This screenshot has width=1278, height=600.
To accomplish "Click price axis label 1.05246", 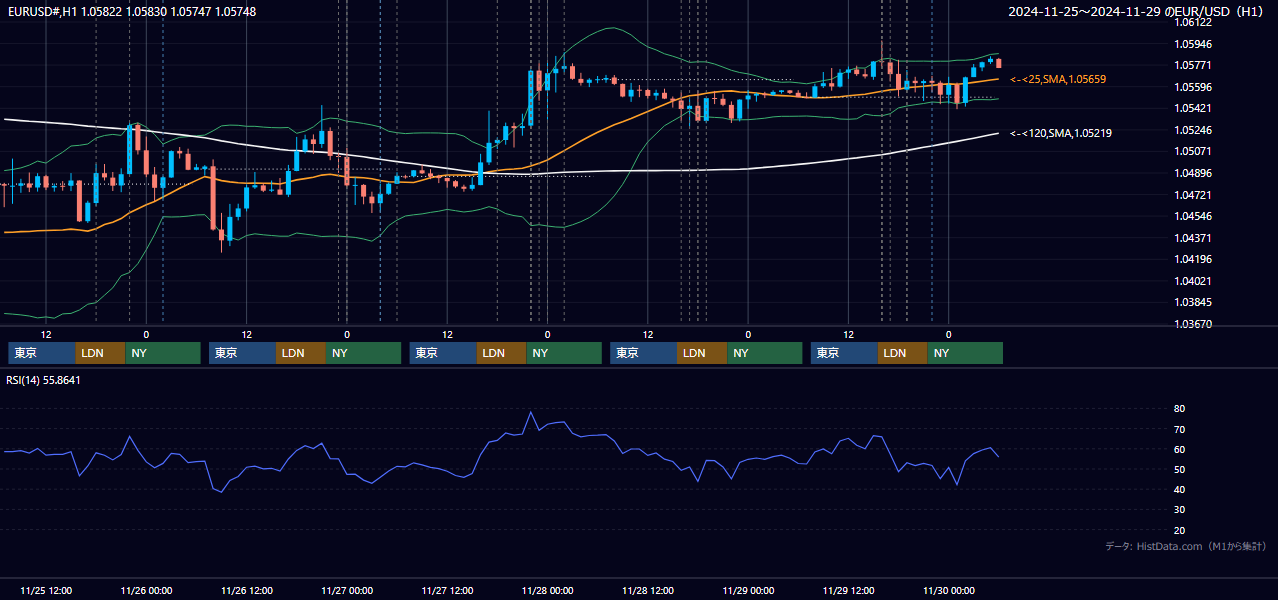I will pos(1194,130).
